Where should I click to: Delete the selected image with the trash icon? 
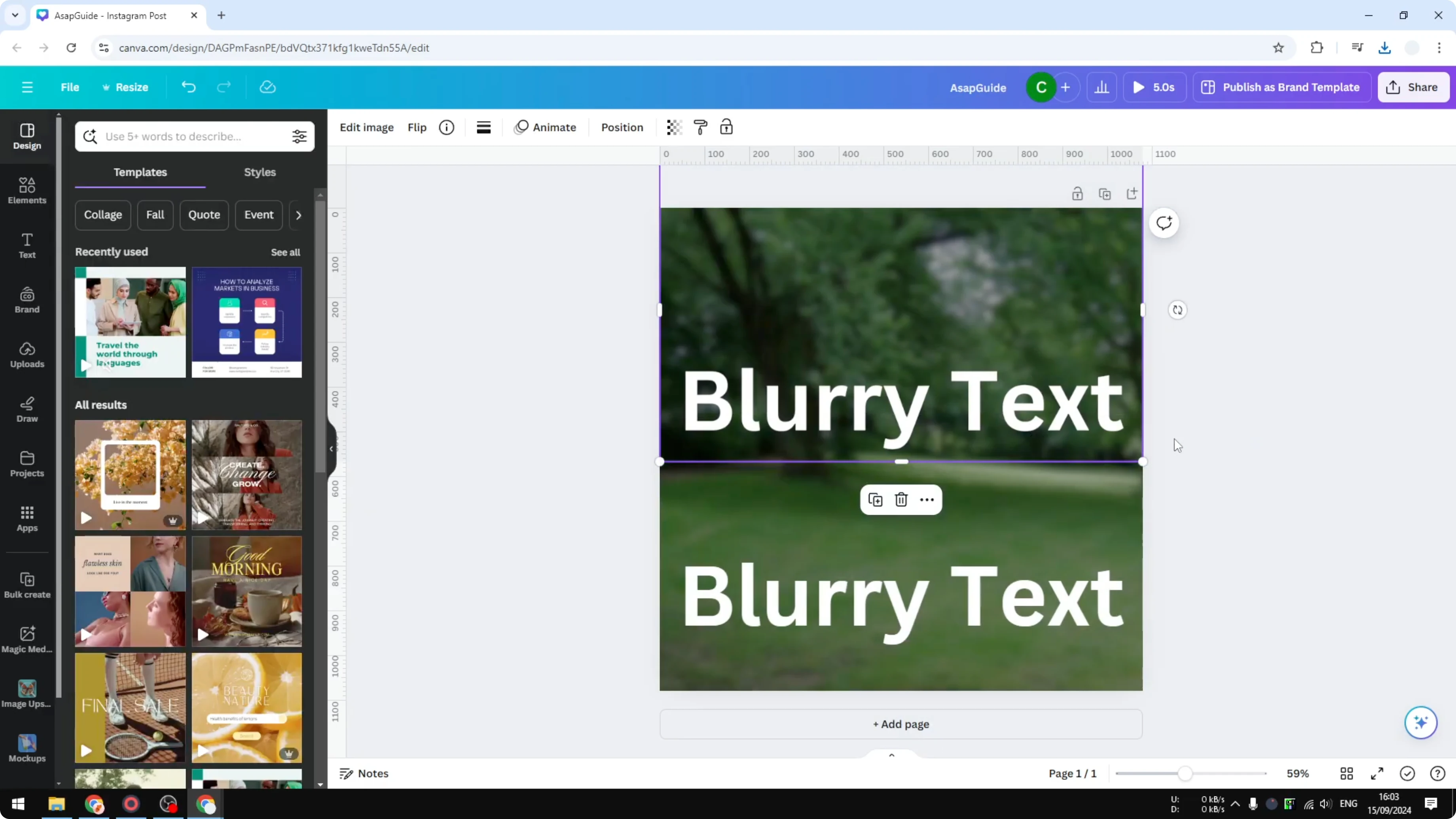tap(901, 500)
